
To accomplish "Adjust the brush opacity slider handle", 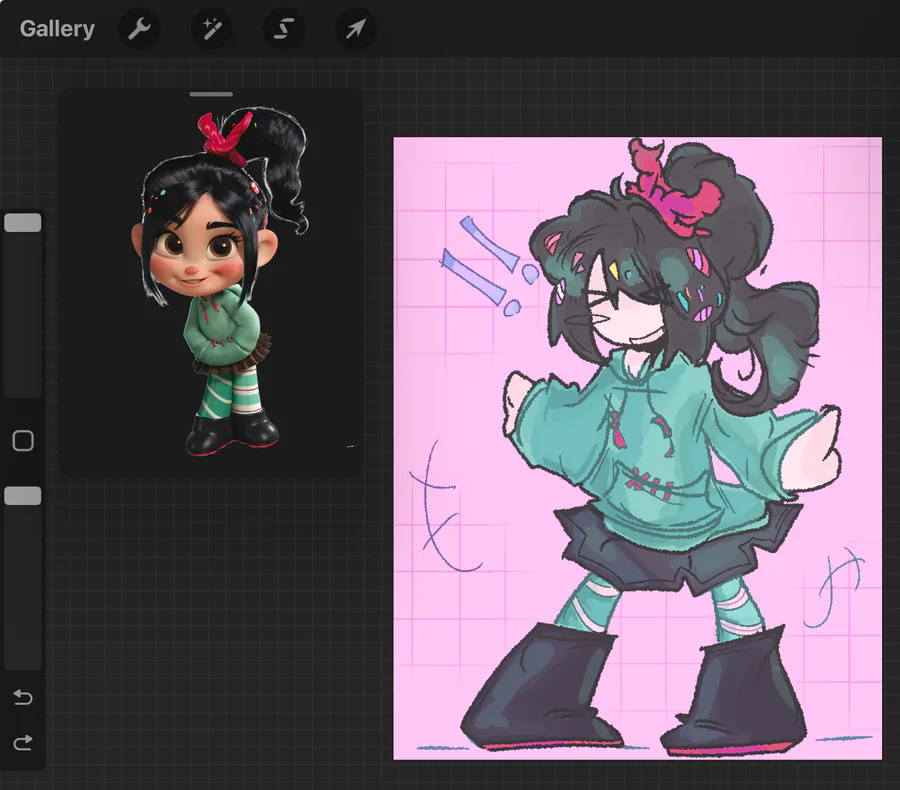I will tap(23, 496).
